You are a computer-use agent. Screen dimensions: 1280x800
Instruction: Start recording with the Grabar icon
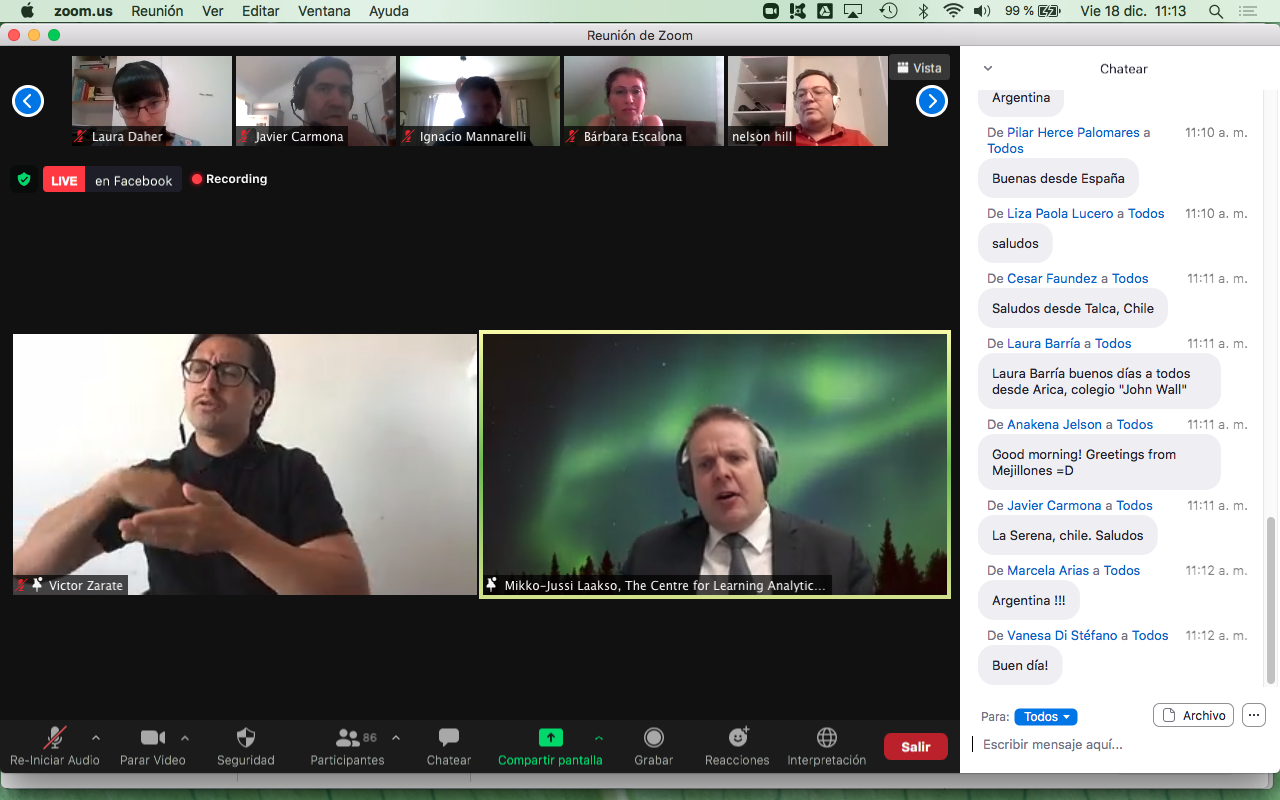(x=653, y=738)
